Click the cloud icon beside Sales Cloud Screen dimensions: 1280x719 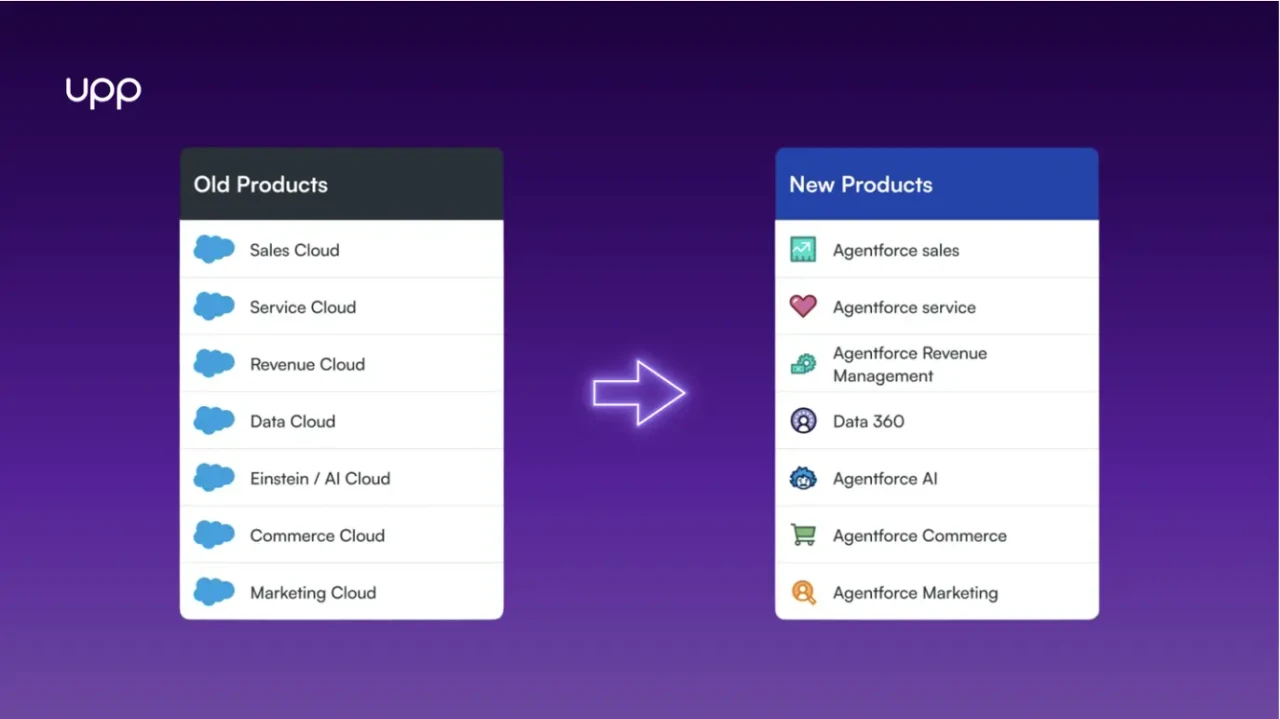click(x=214, y=249)
